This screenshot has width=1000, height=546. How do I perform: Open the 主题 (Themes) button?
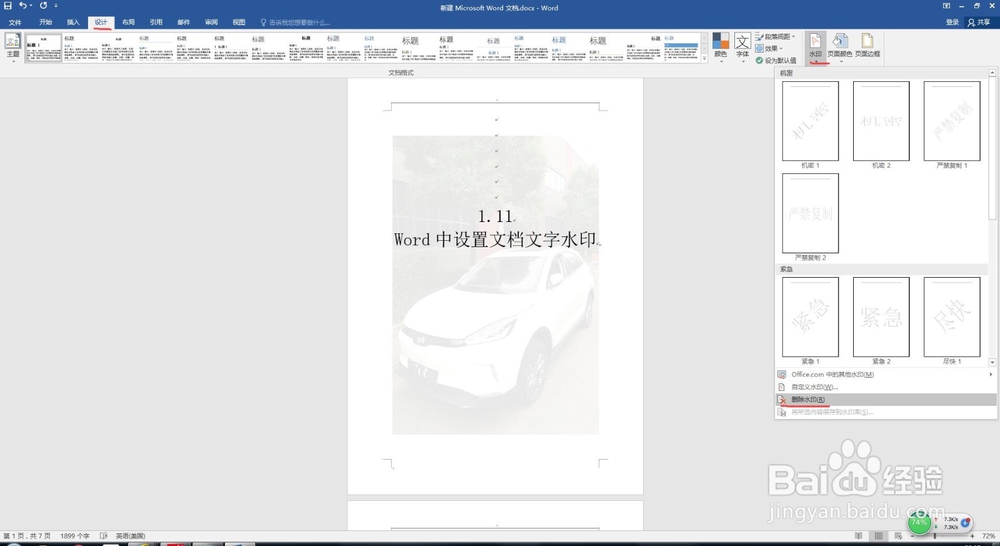(x=13, y=47)
